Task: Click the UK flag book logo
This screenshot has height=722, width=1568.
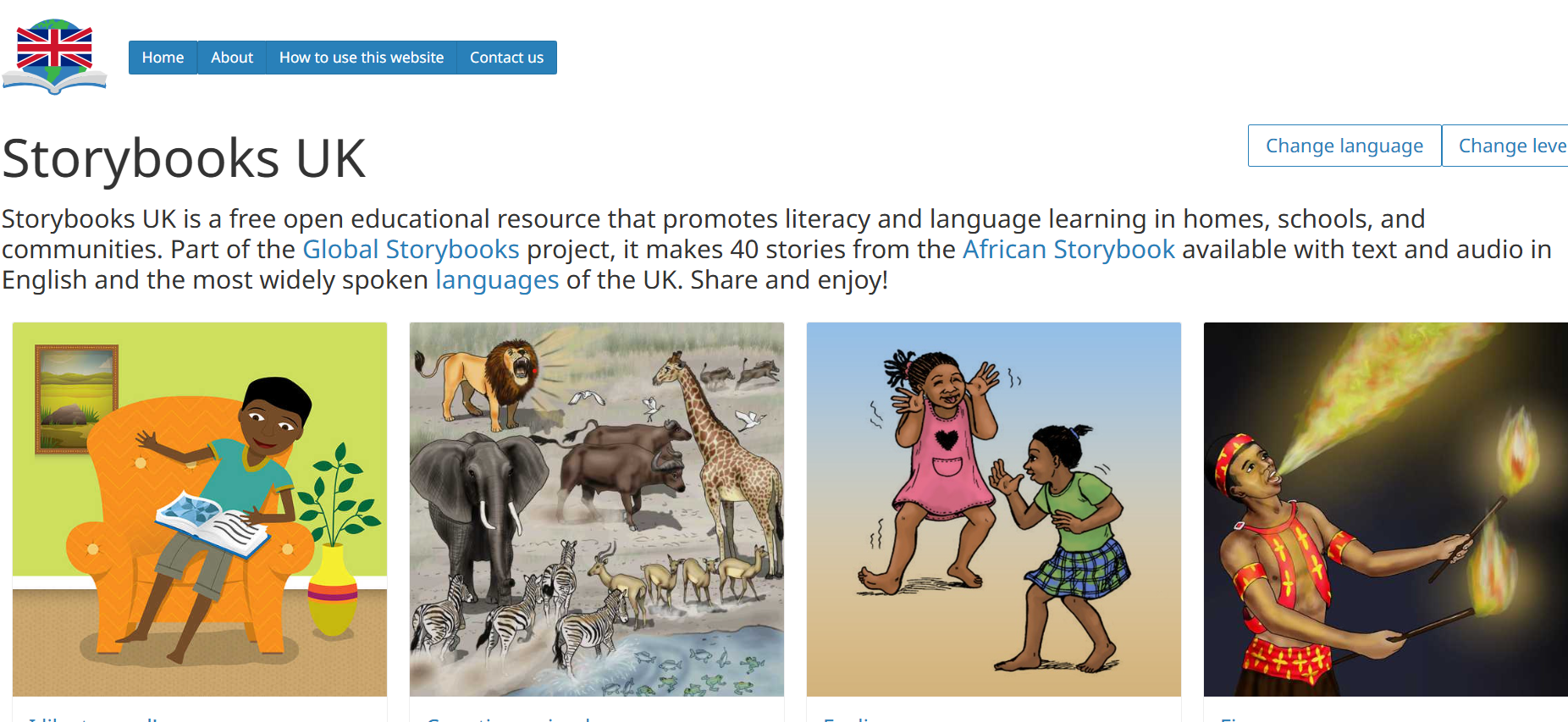Action: (x=54, y=57)
